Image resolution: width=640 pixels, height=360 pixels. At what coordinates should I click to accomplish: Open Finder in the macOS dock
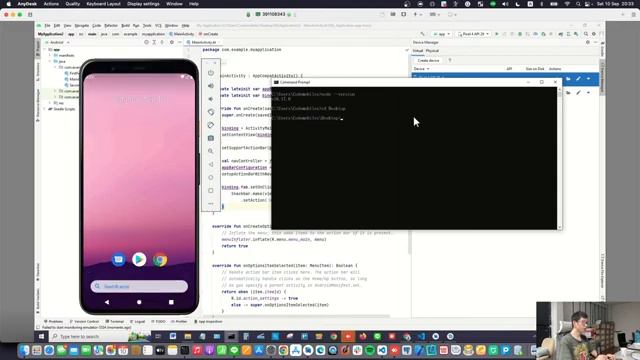click(24, 350)
